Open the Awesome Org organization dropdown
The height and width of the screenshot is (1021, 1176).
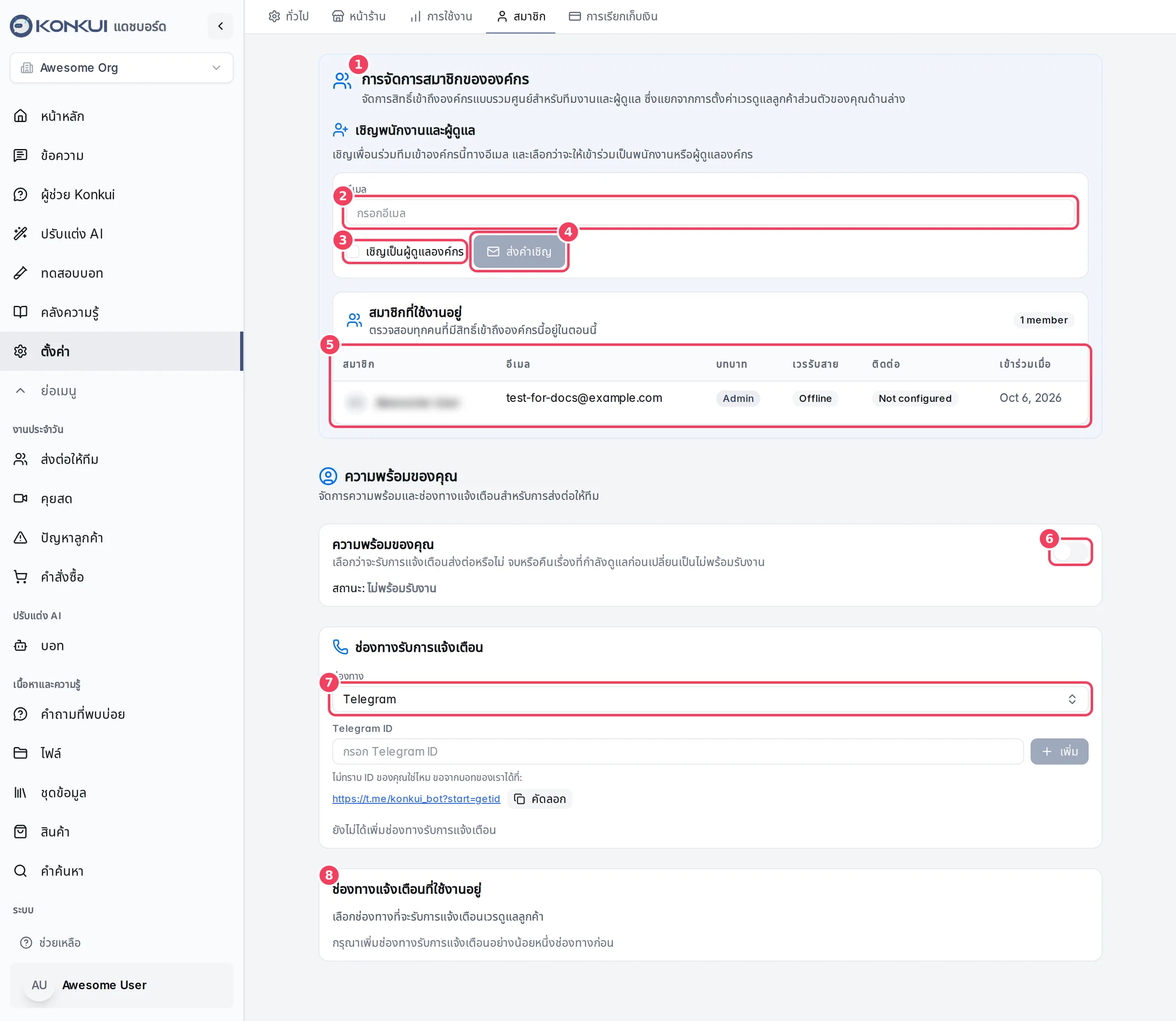pos(122,68)
